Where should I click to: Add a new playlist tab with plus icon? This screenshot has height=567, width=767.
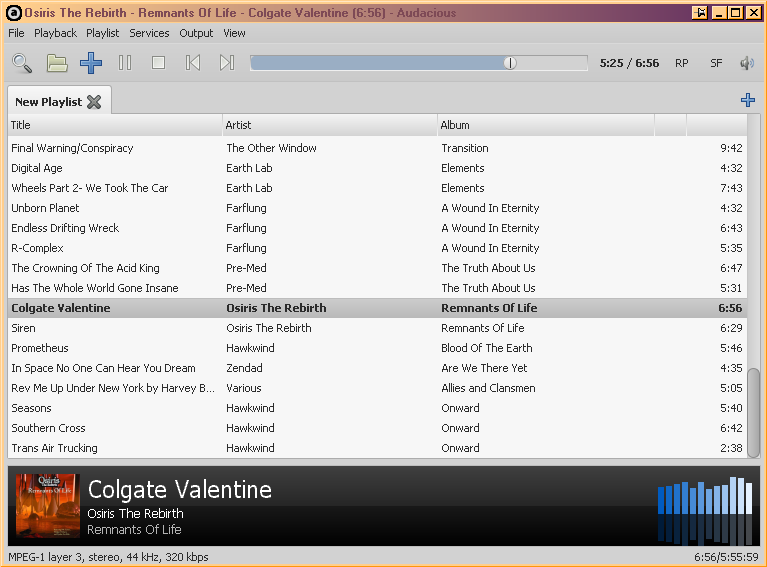[x=747, y=100]
